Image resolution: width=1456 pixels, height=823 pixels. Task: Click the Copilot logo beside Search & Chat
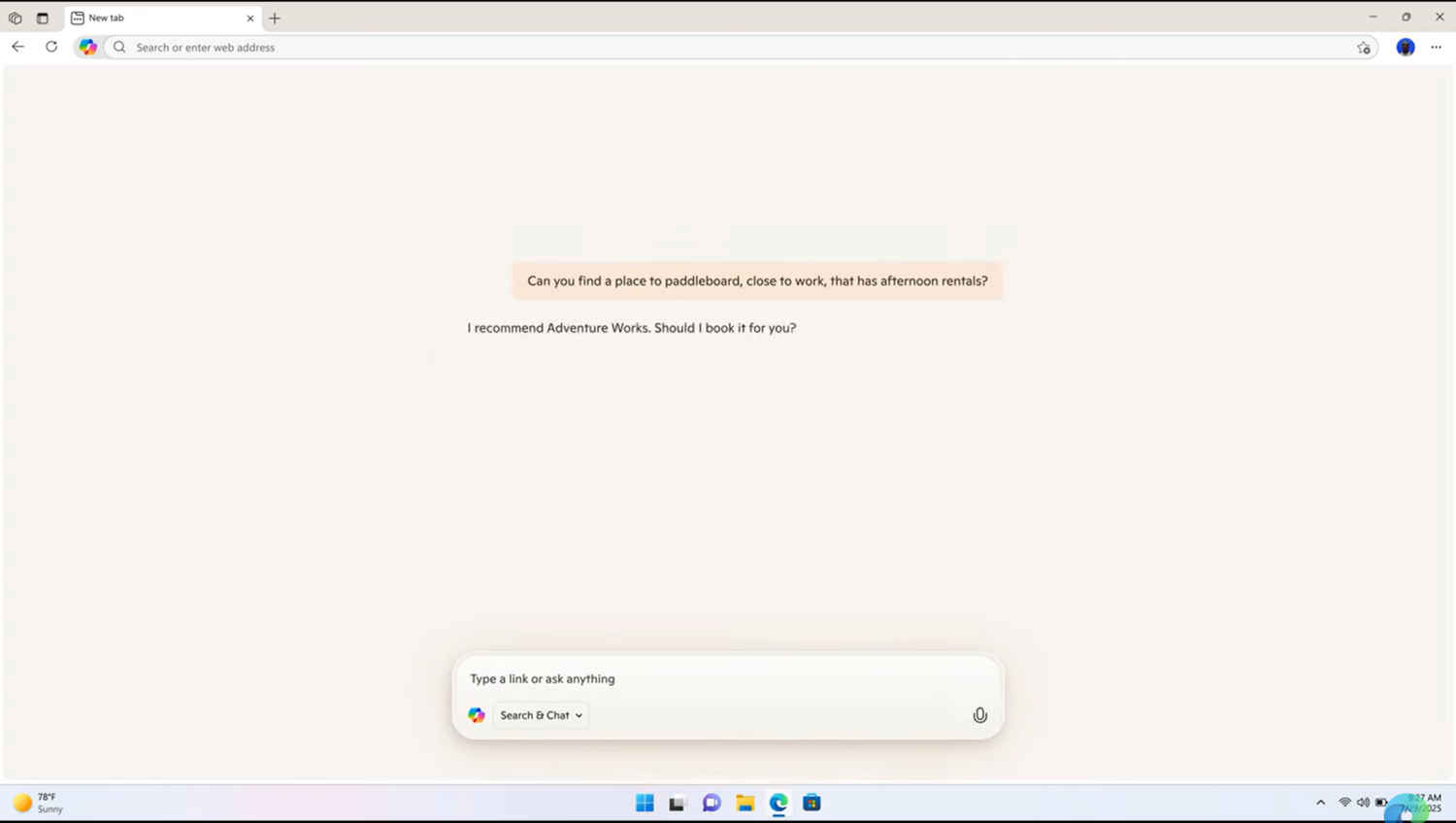point(476,715)
